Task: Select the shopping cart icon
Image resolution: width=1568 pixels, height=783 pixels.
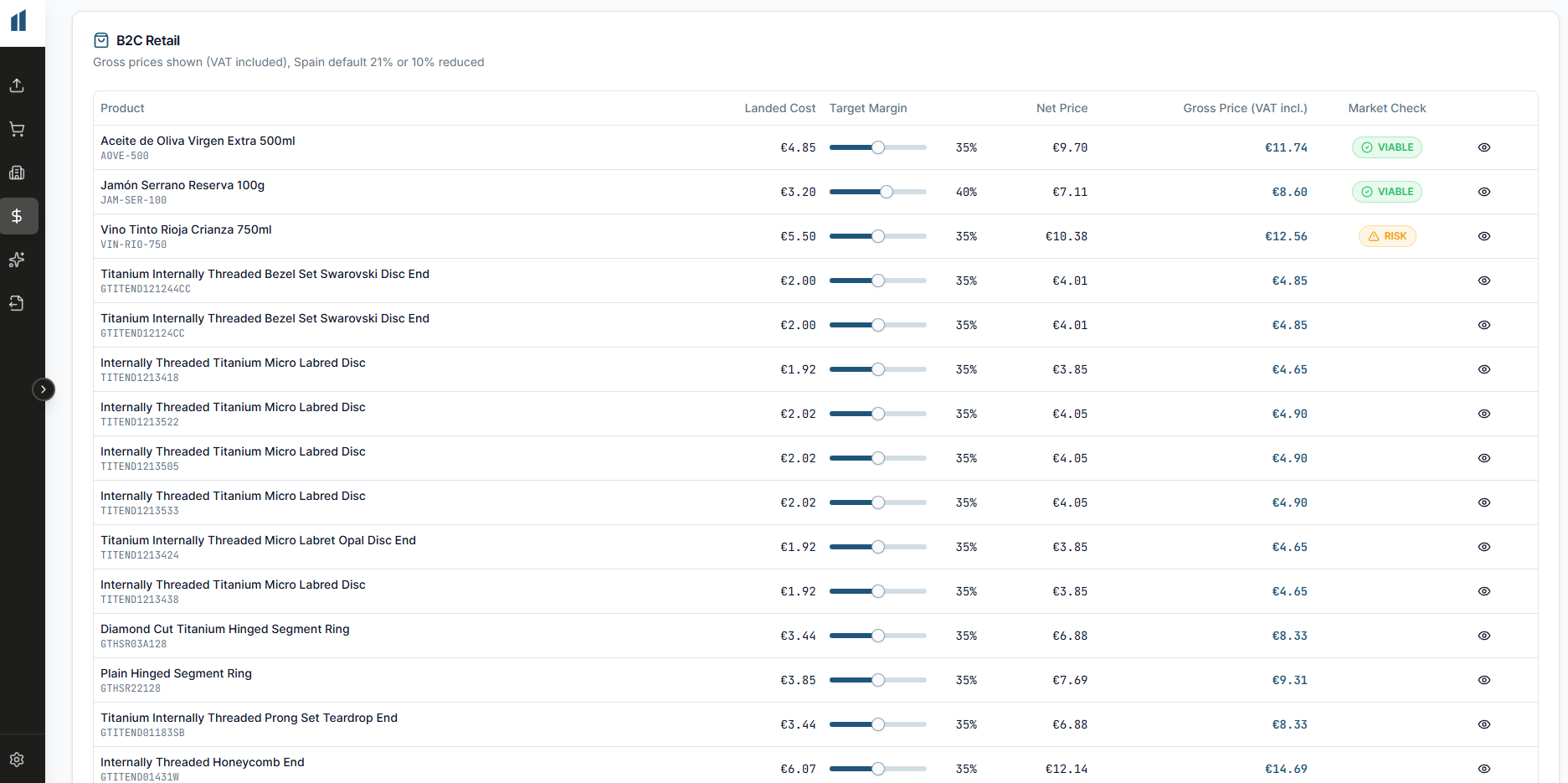Action: pyautogui.click(x=17, y=129)
